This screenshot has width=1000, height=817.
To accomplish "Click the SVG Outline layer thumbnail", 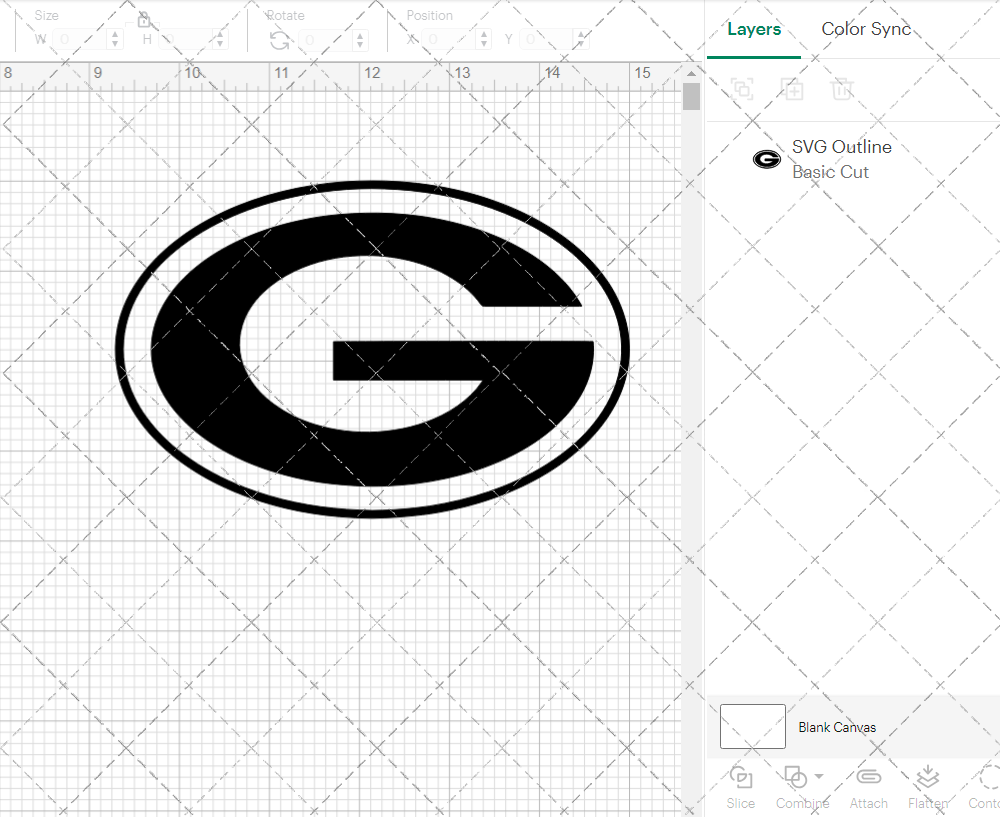I will [766, 158].
